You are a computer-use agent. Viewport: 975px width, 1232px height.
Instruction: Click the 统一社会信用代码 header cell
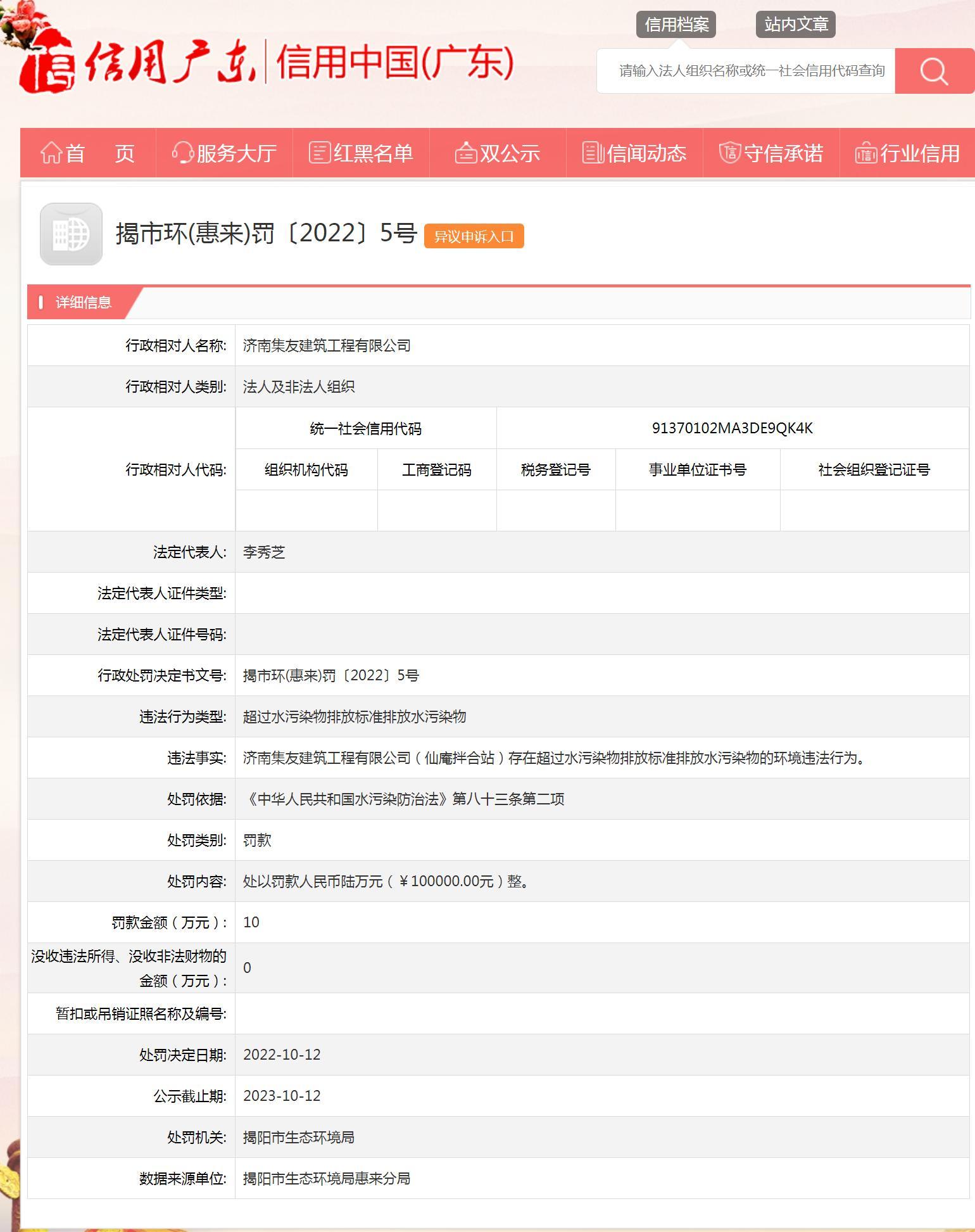[366, 429]
